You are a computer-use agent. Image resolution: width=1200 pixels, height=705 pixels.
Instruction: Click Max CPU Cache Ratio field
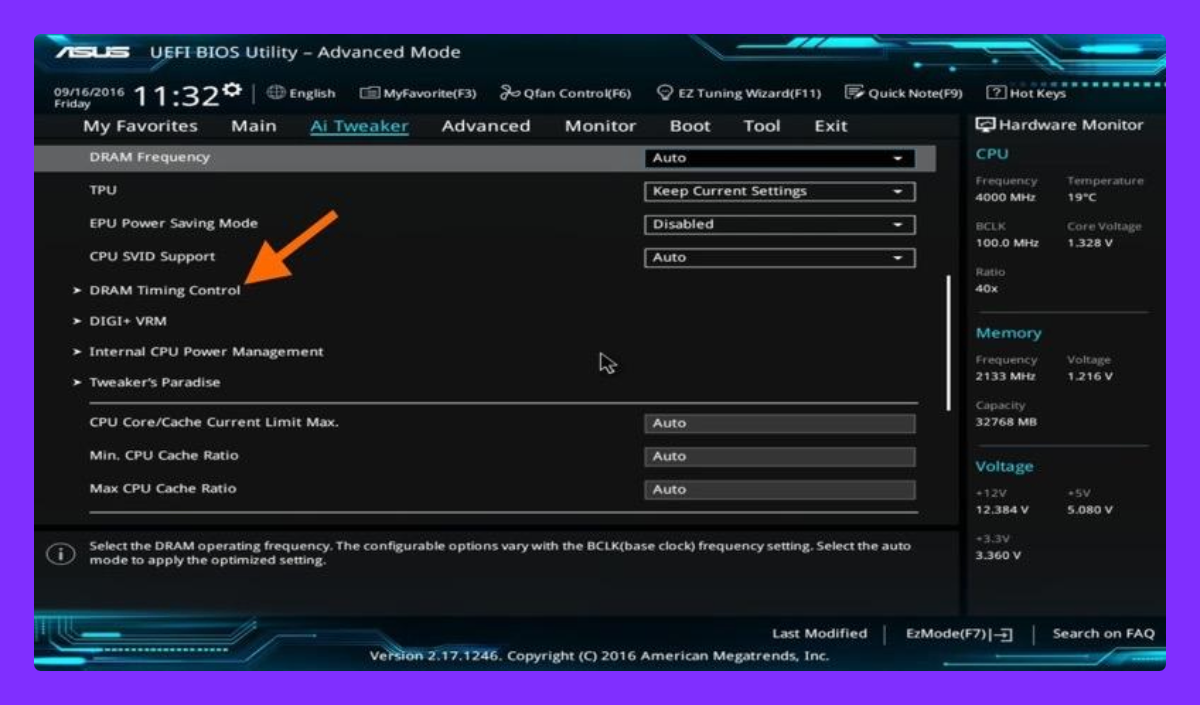click(780, 490)
